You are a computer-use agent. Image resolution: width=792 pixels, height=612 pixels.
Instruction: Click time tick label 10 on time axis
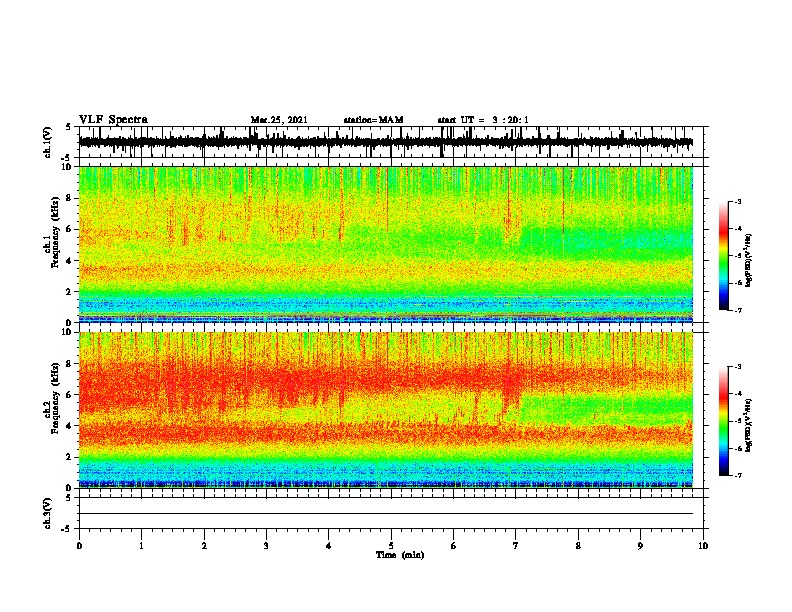click(x=703, y=546)
